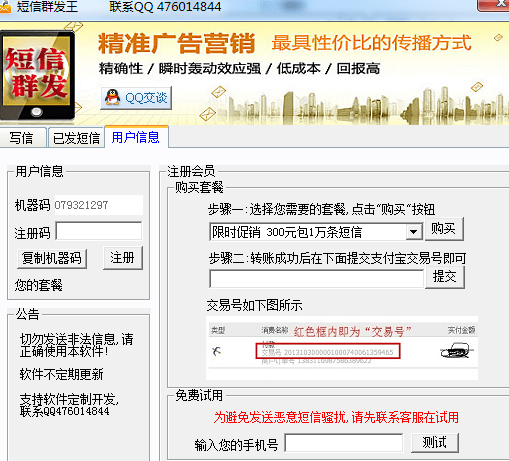This screenshot has height=461, width=509.
Task: Click title bar text 联系QQ 476014844
Action: point(165,7)
